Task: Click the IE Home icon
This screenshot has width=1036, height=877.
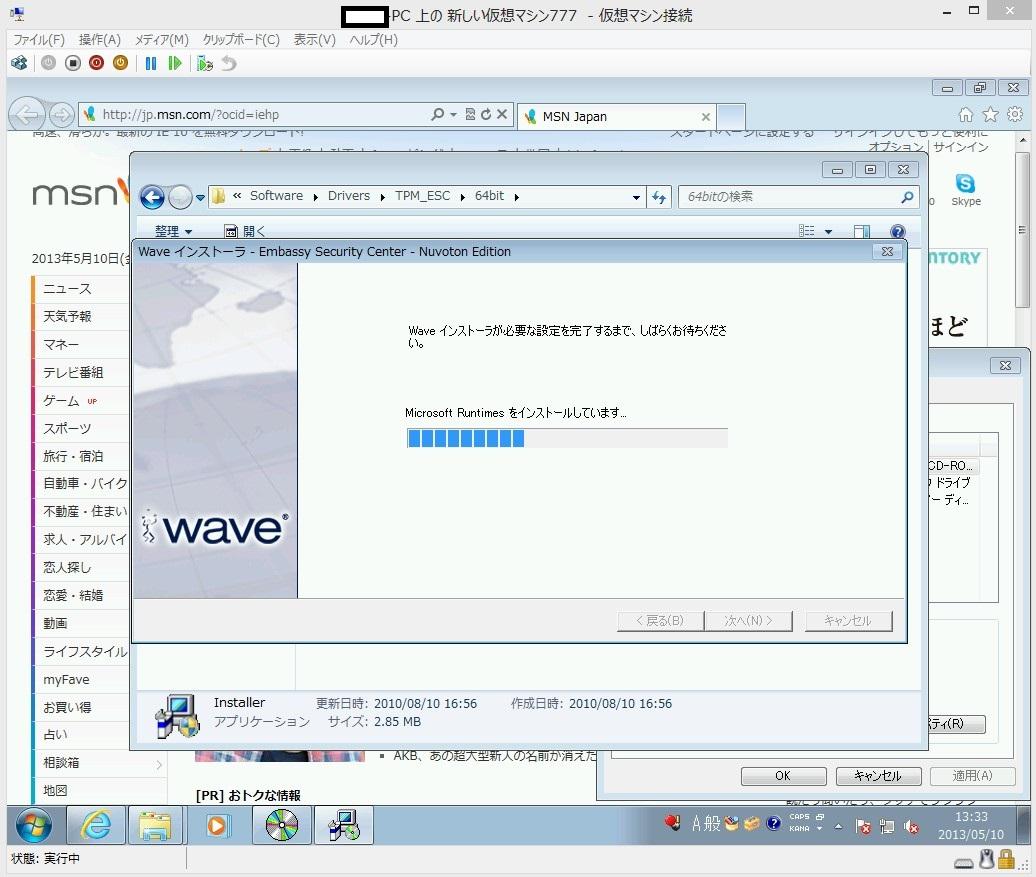Action: 966,115
